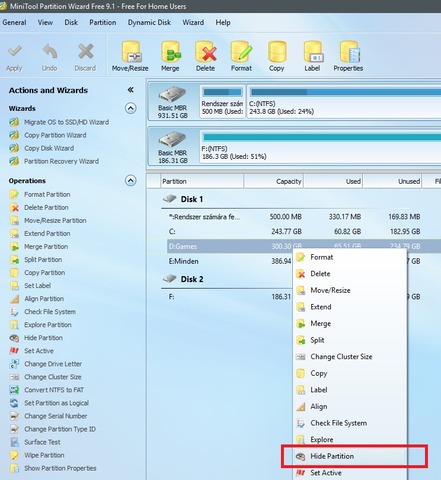Open the Partition menu

click(x=103, y=22)
